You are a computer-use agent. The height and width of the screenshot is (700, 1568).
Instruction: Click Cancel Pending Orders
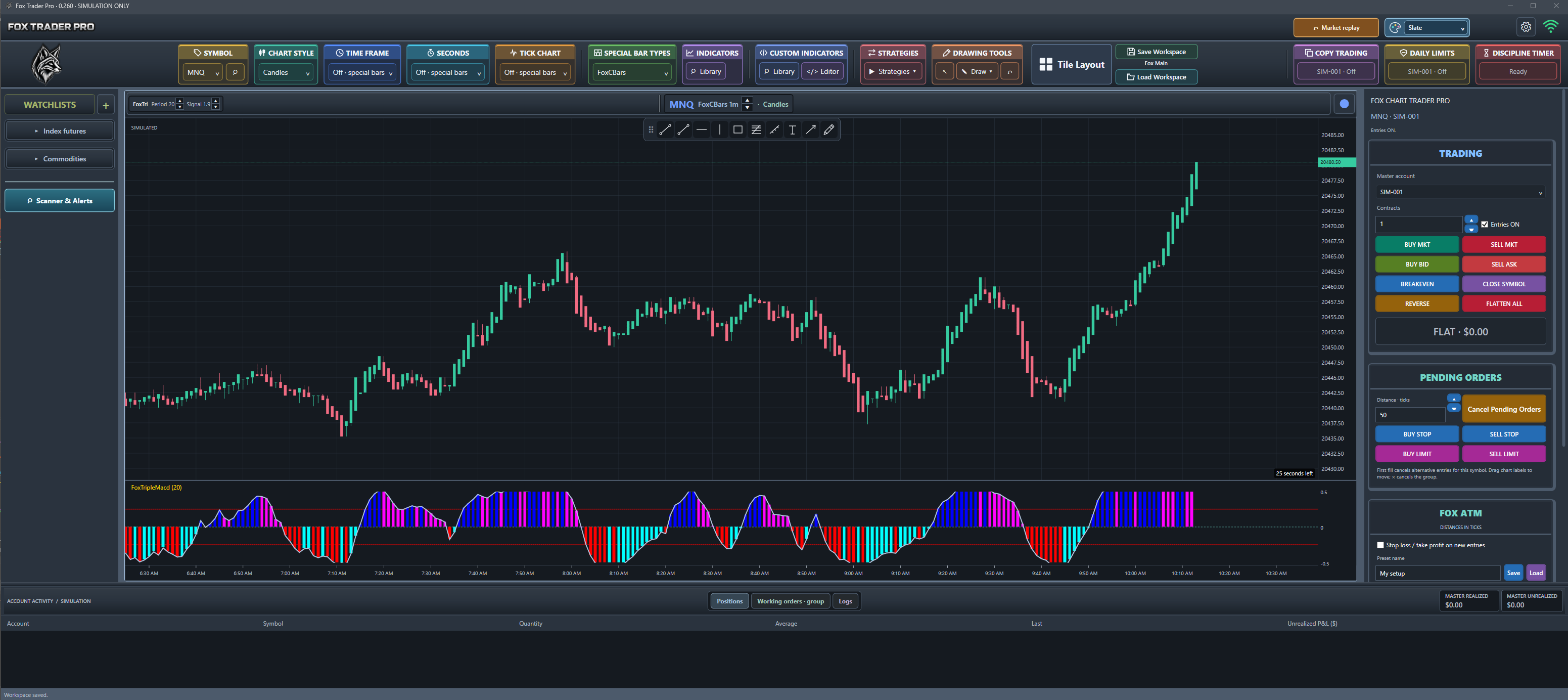[x=1503, y=409]
